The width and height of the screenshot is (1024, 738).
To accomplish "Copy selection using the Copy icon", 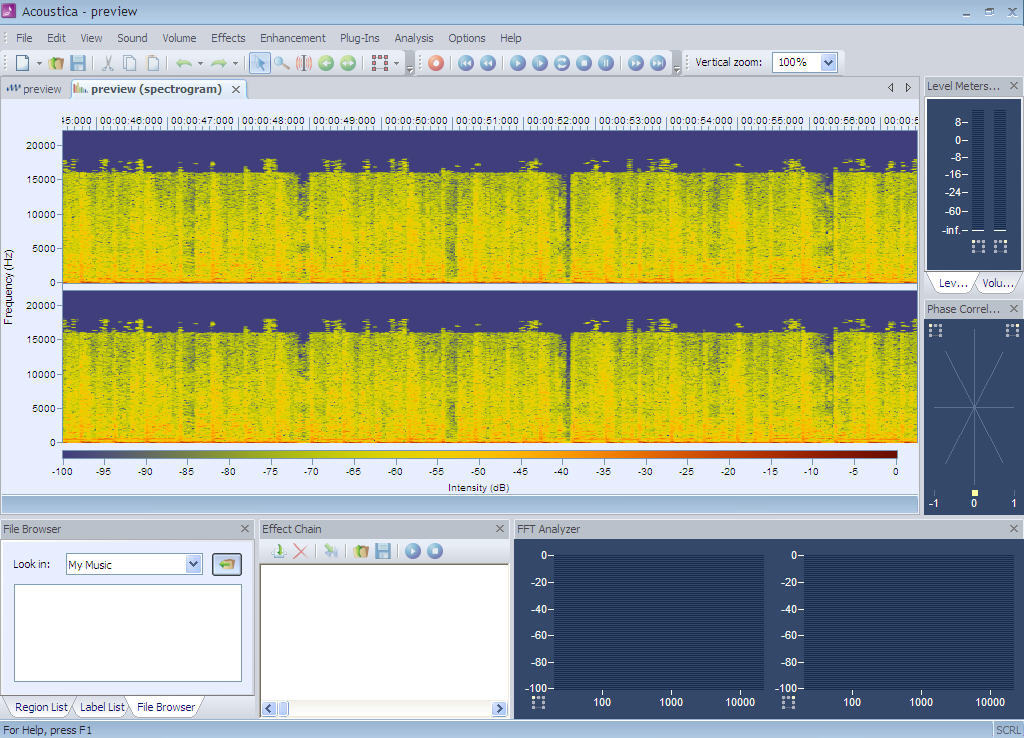I will pyautogui.click(x=130, y=63).
